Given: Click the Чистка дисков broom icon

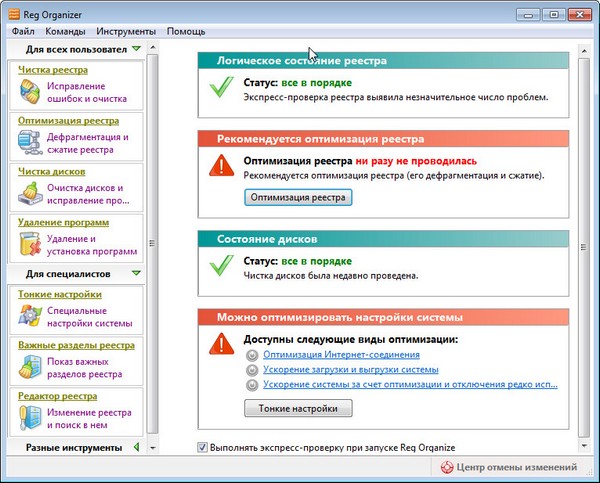Looking at the screenshot, I should click(x=30, y=194).
